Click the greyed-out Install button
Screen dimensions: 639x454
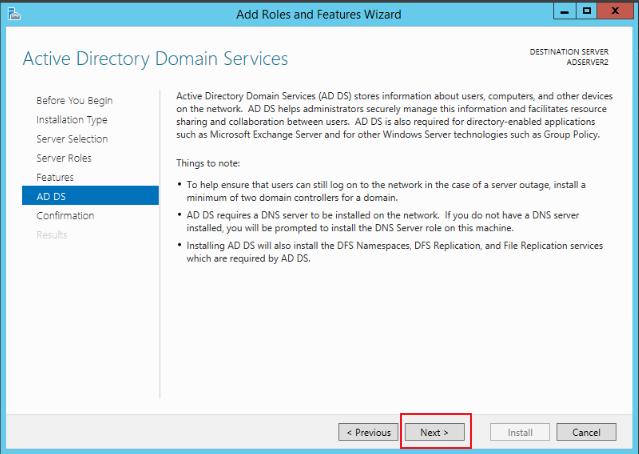pyautogui.click(x=520, y=432)
